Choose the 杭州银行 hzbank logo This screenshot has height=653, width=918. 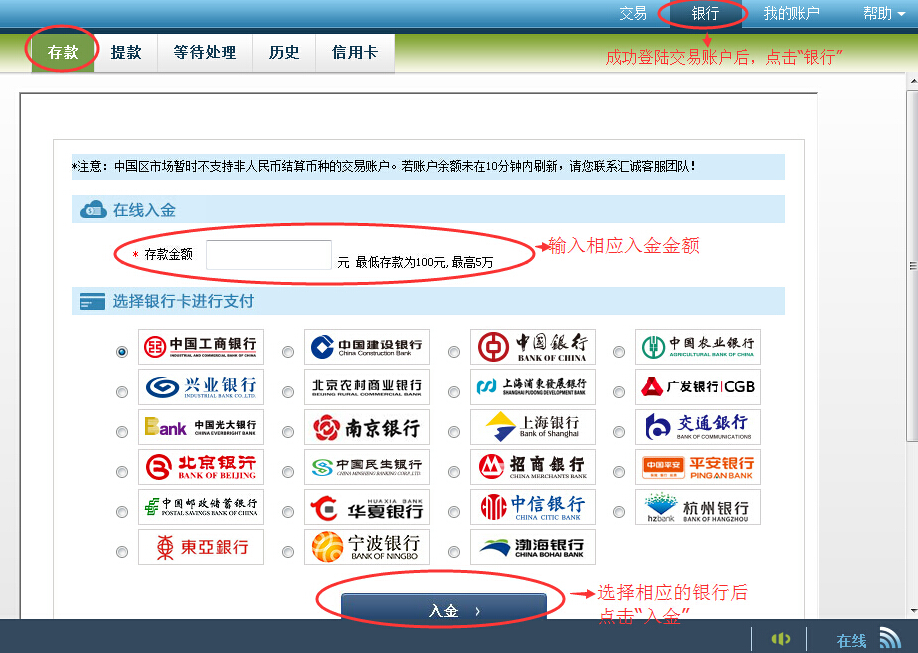(x=698, y=507)
